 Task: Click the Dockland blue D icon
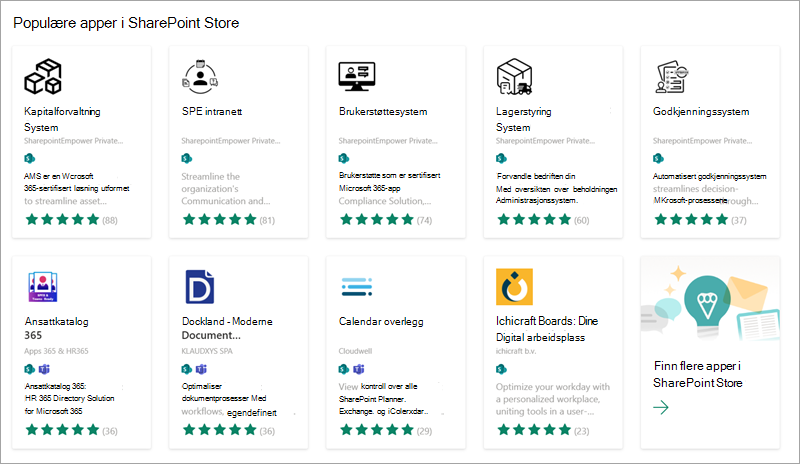coord(200,286)
